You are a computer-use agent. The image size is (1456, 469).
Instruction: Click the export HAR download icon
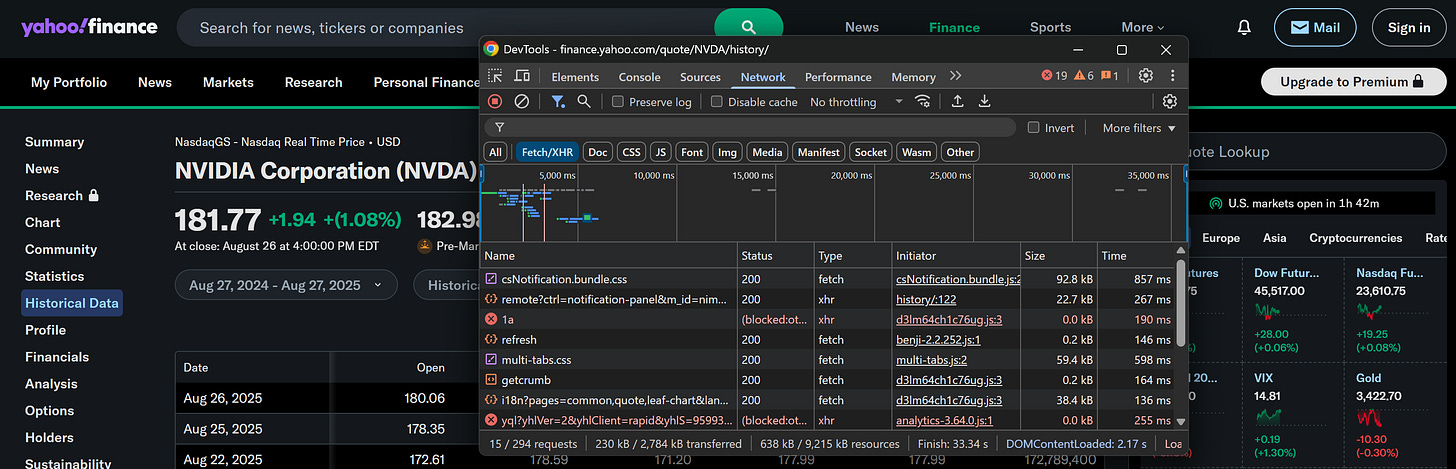coord(984,101)
